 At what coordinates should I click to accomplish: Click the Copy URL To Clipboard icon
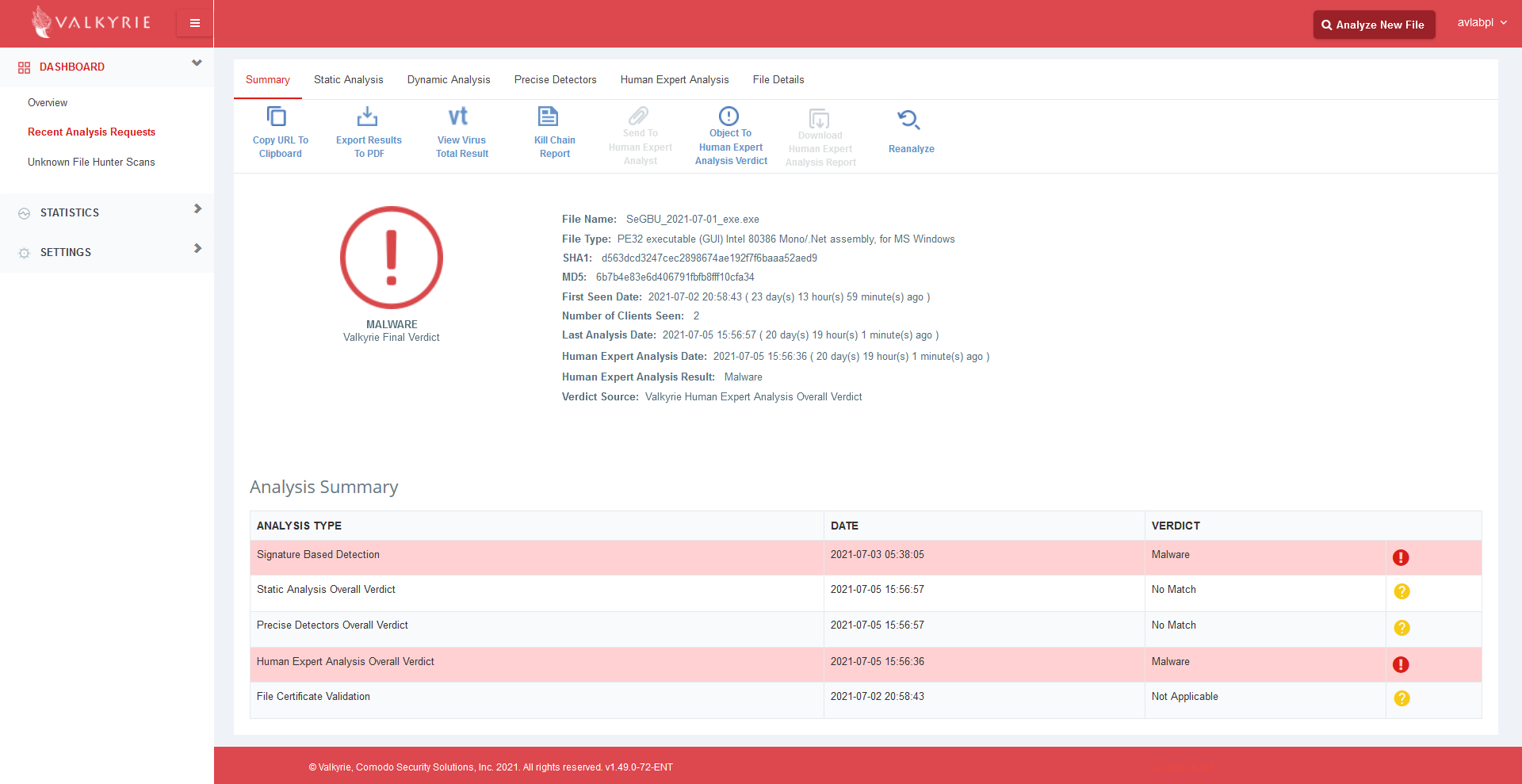[276, 117]
